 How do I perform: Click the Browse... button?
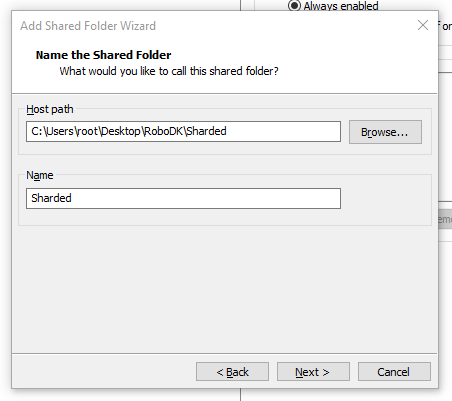(385, 132)
